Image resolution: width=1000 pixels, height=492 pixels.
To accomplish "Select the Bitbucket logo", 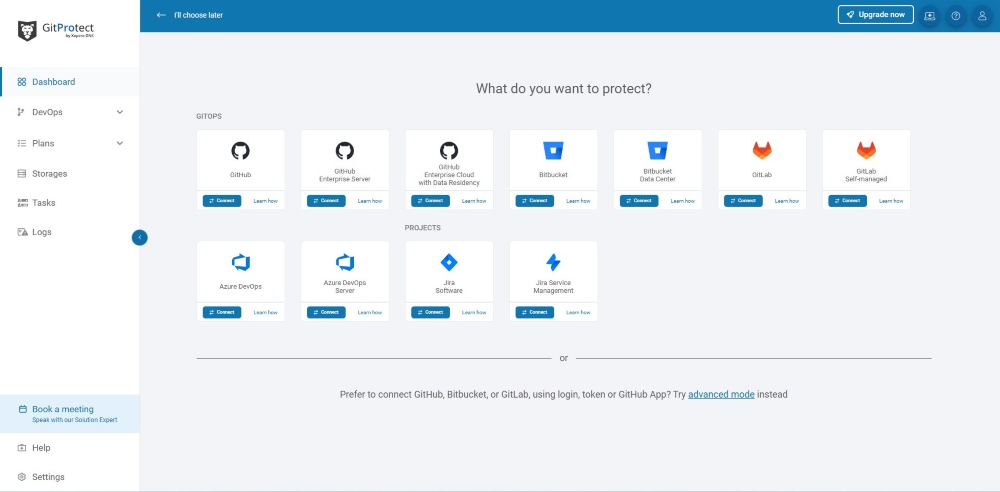I will click(553, 151).
